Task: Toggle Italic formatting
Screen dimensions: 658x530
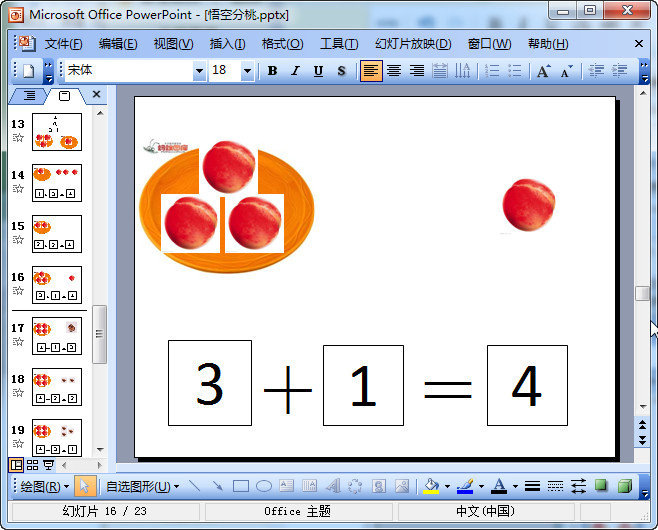Action: (x=295, y=71)
